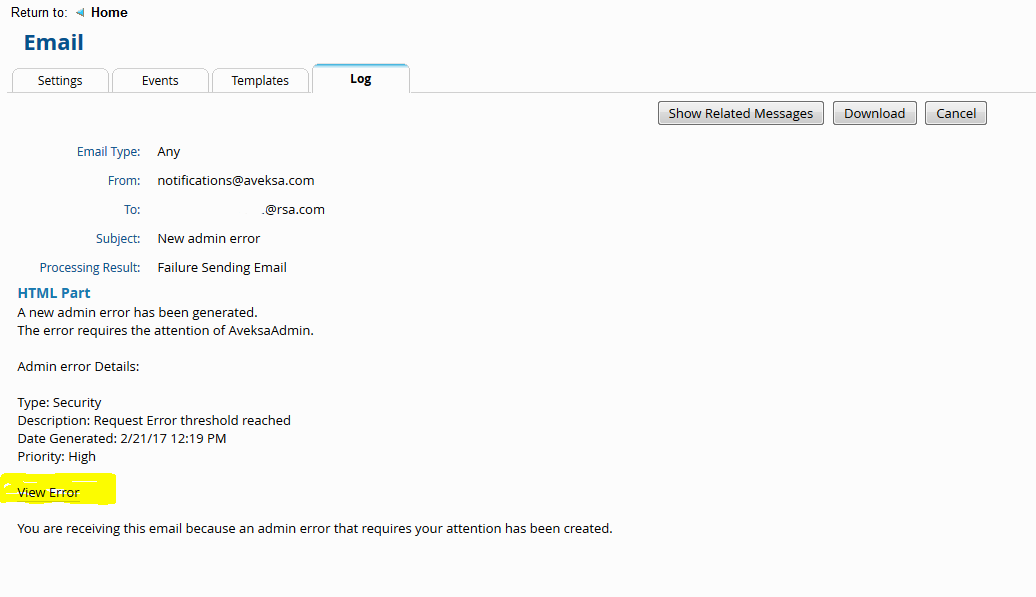Click the Email page heading
Image resolution: width=1036 pixels, height=597 pixels.
[x=54, y=43]
